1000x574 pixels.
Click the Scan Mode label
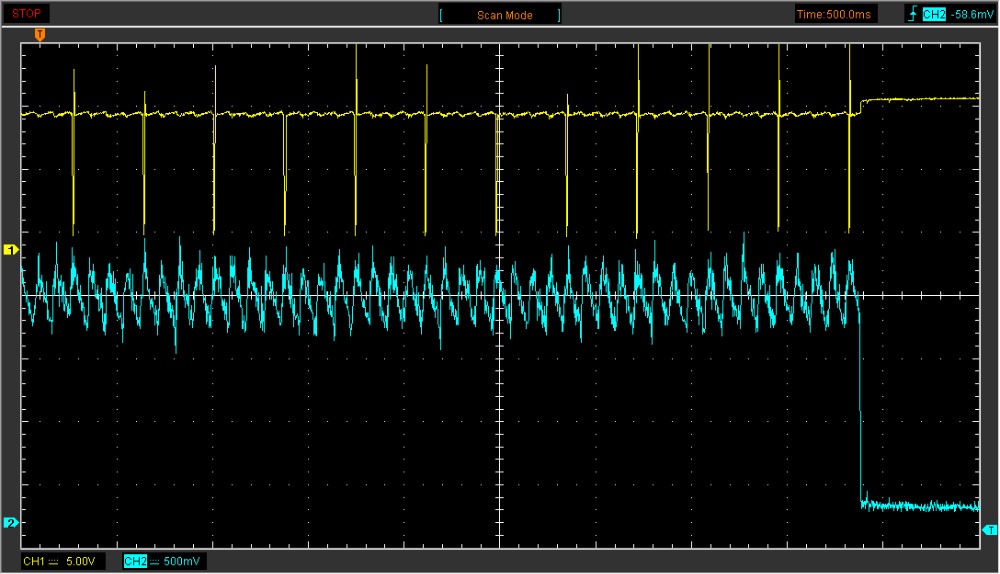click(x=505, y=15)
